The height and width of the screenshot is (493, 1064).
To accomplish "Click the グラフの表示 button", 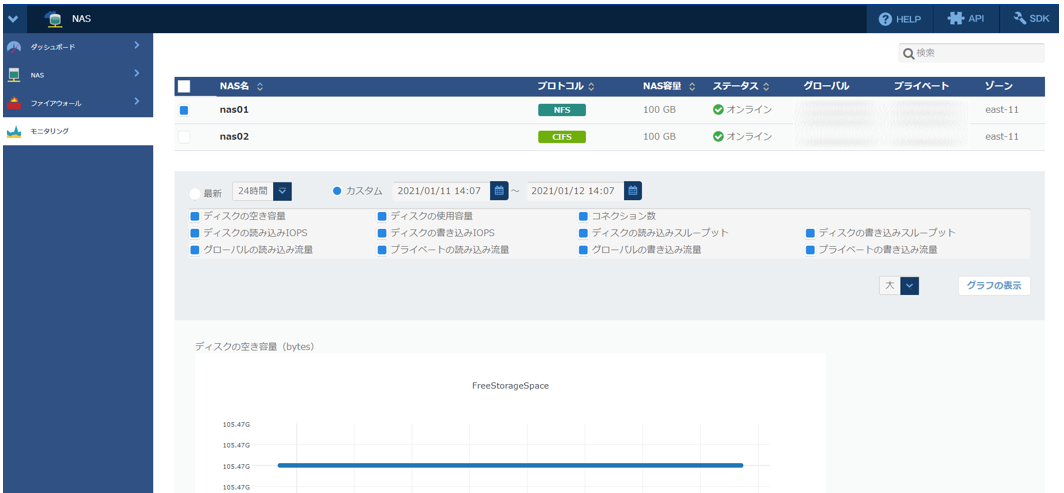I will [x=993, y=286].
